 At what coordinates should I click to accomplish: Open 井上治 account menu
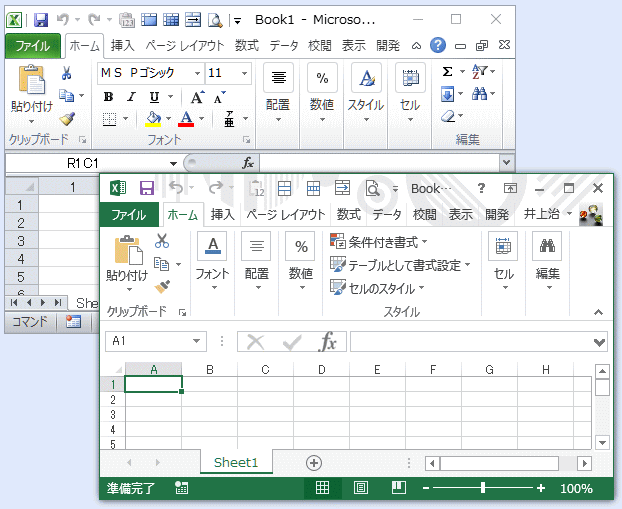click(x=548, y=214)
